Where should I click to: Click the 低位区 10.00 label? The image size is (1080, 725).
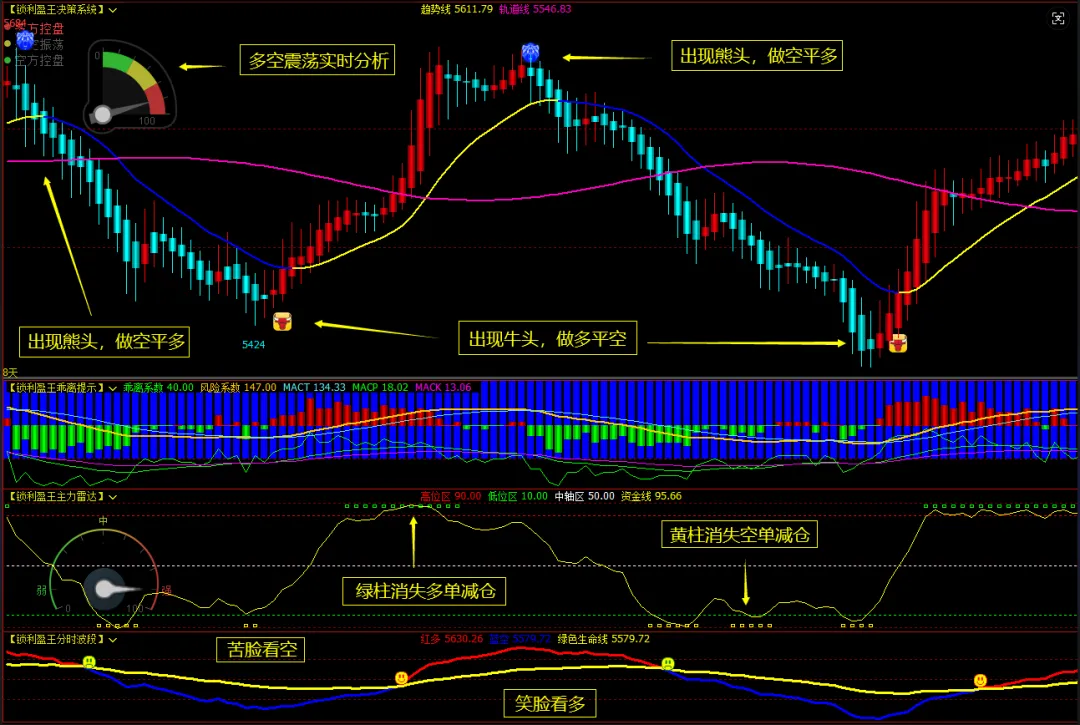517,496
